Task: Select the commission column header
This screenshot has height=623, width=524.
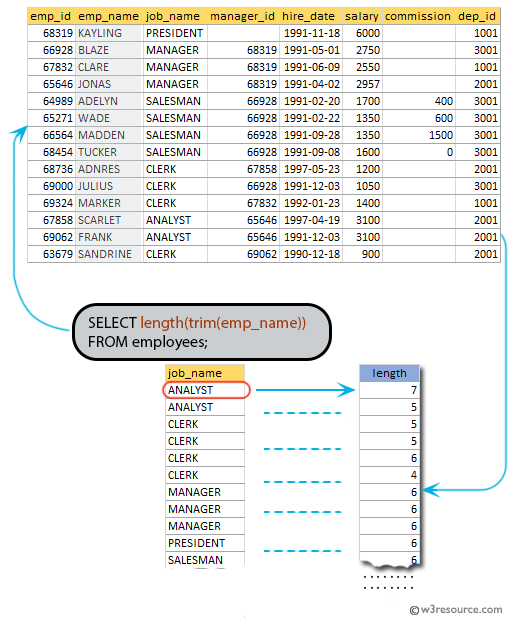Action: [418, 16]
